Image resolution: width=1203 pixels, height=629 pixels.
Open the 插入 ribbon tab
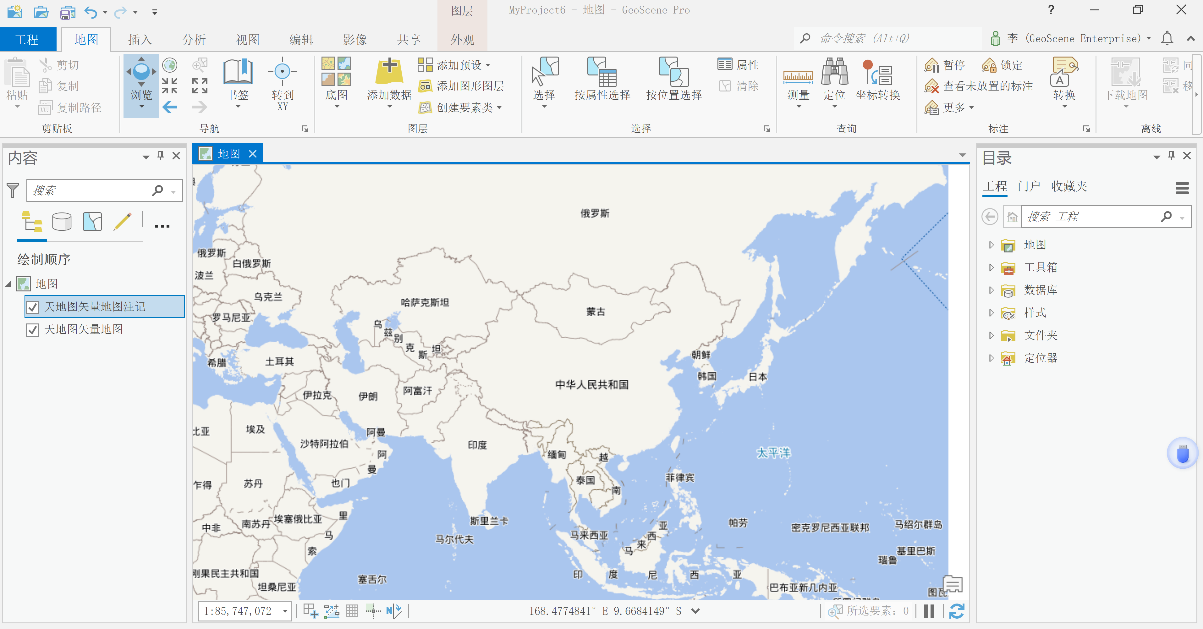click(x=141, y=40)
